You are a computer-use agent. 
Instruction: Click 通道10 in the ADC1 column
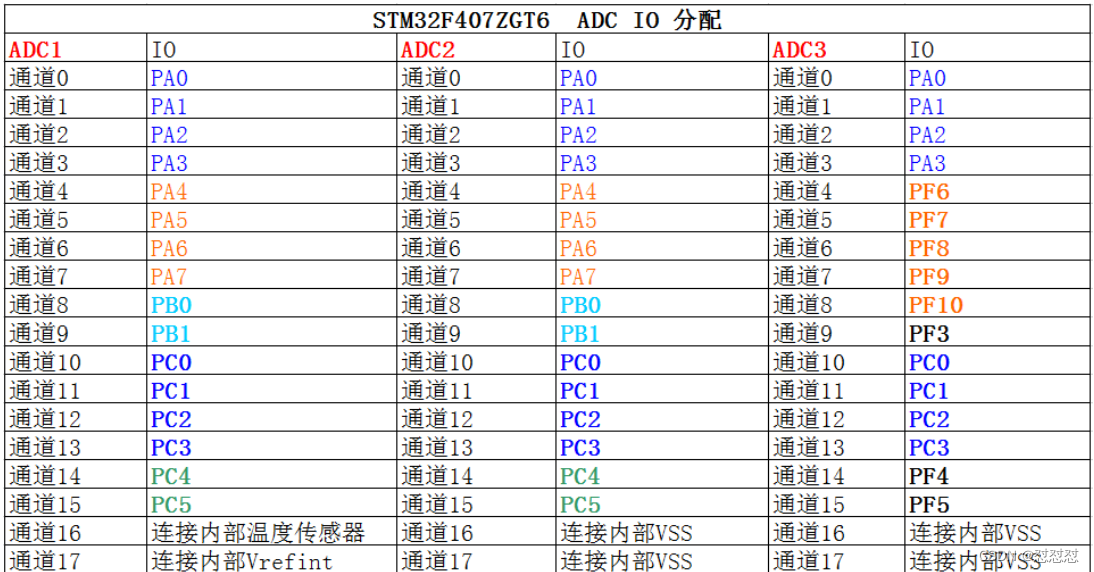(45, 362)
